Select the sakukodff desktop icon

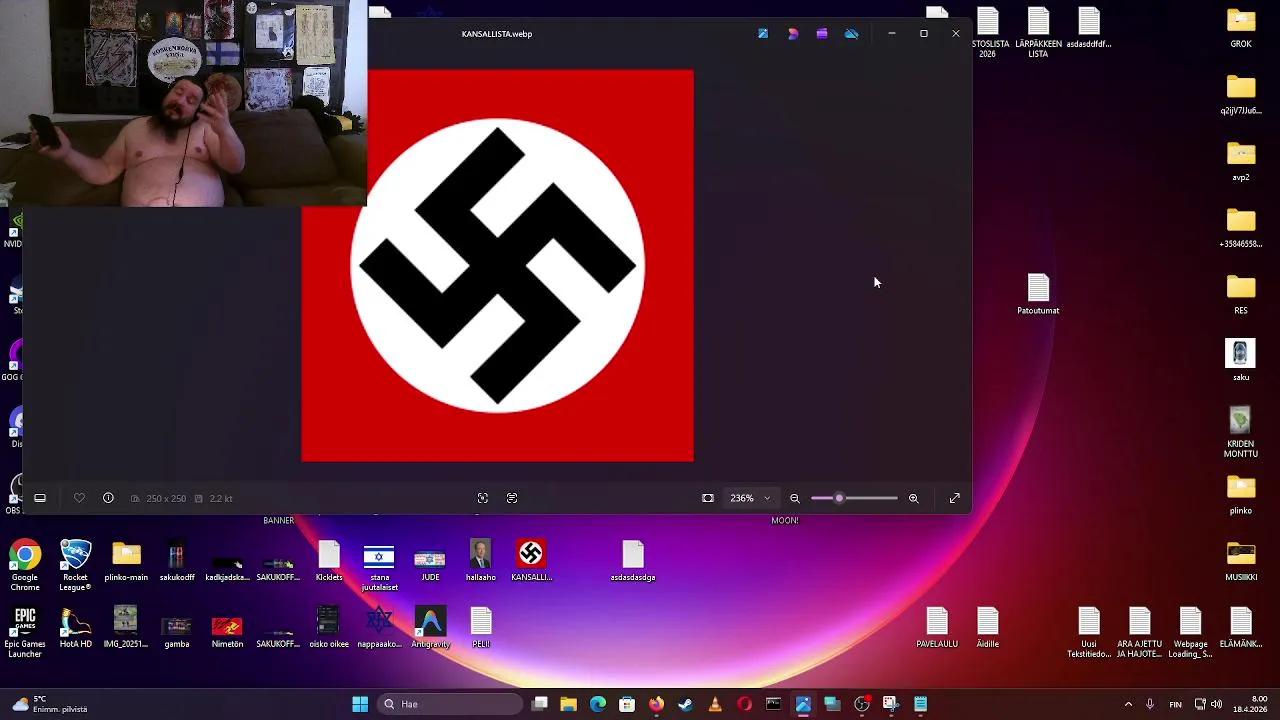point(177,561)
